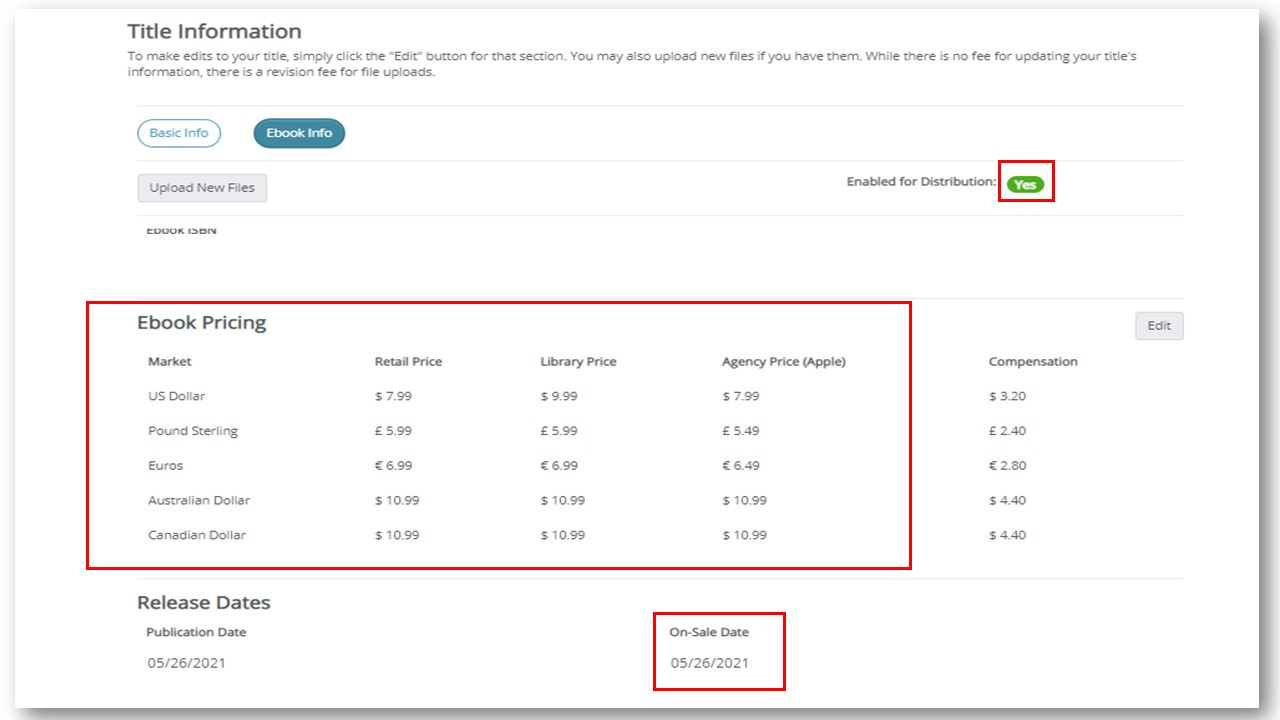Click the Euros compensation value €2.80
1280x720 pixels.
click(x=1007, y=466)
